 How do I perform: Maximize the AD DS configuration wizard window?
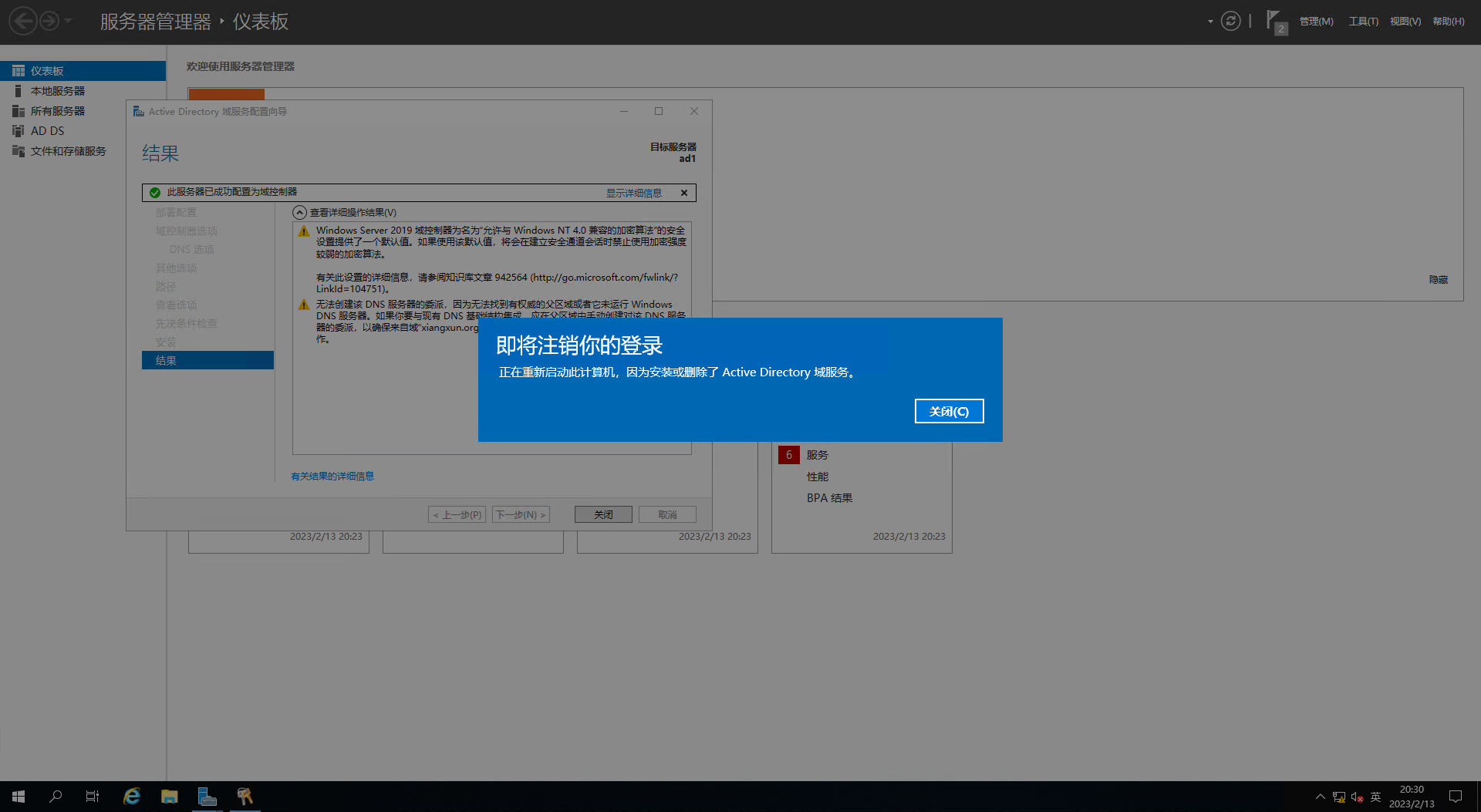click(659, 111)
